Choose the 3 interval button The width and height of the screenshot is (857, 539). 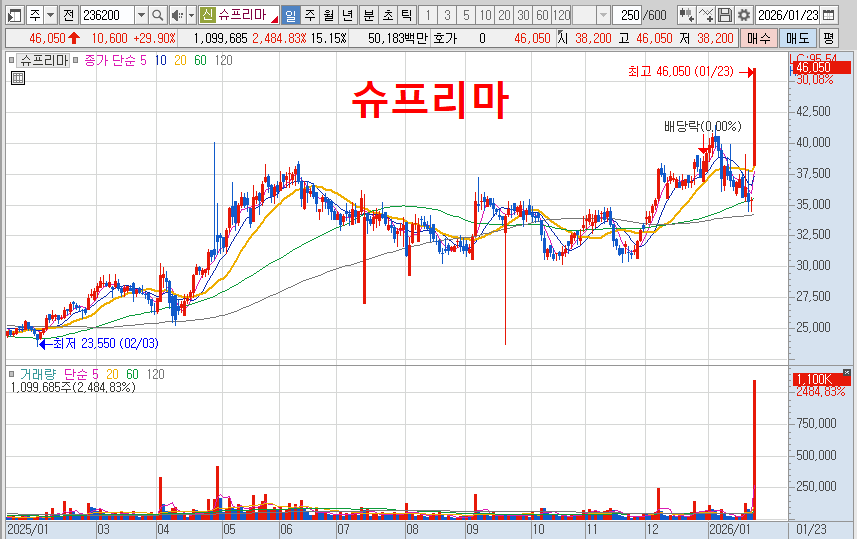point(447,15)
